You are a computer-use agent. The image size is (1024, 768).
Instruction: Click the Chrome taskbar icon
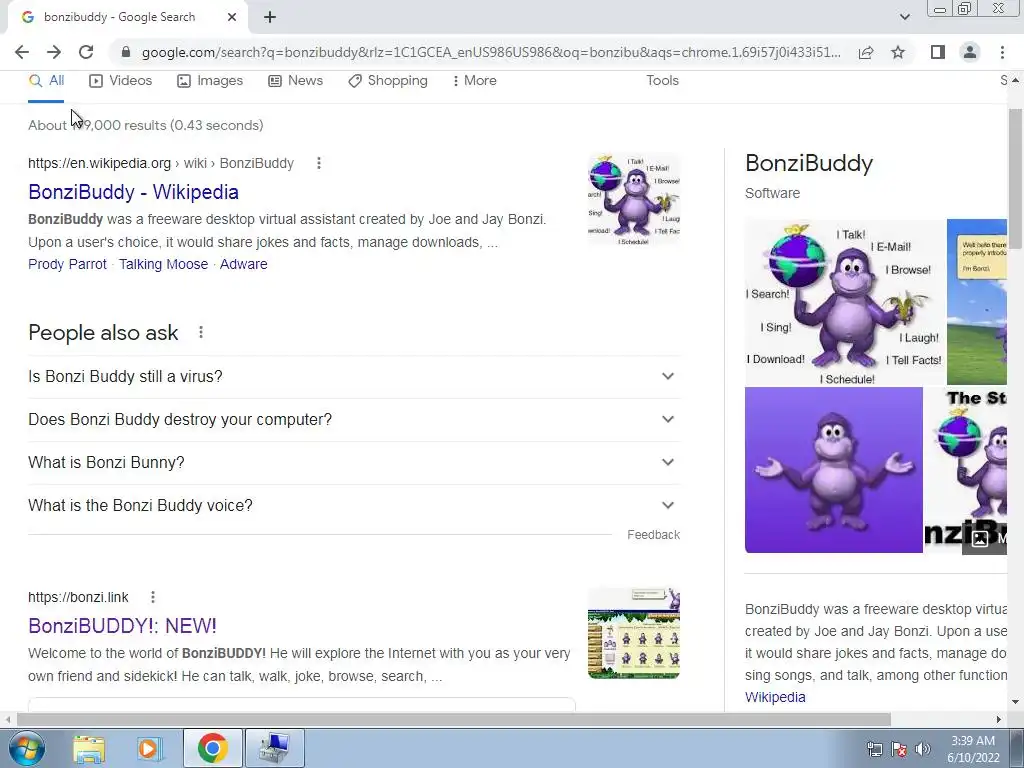coord(212,748)
